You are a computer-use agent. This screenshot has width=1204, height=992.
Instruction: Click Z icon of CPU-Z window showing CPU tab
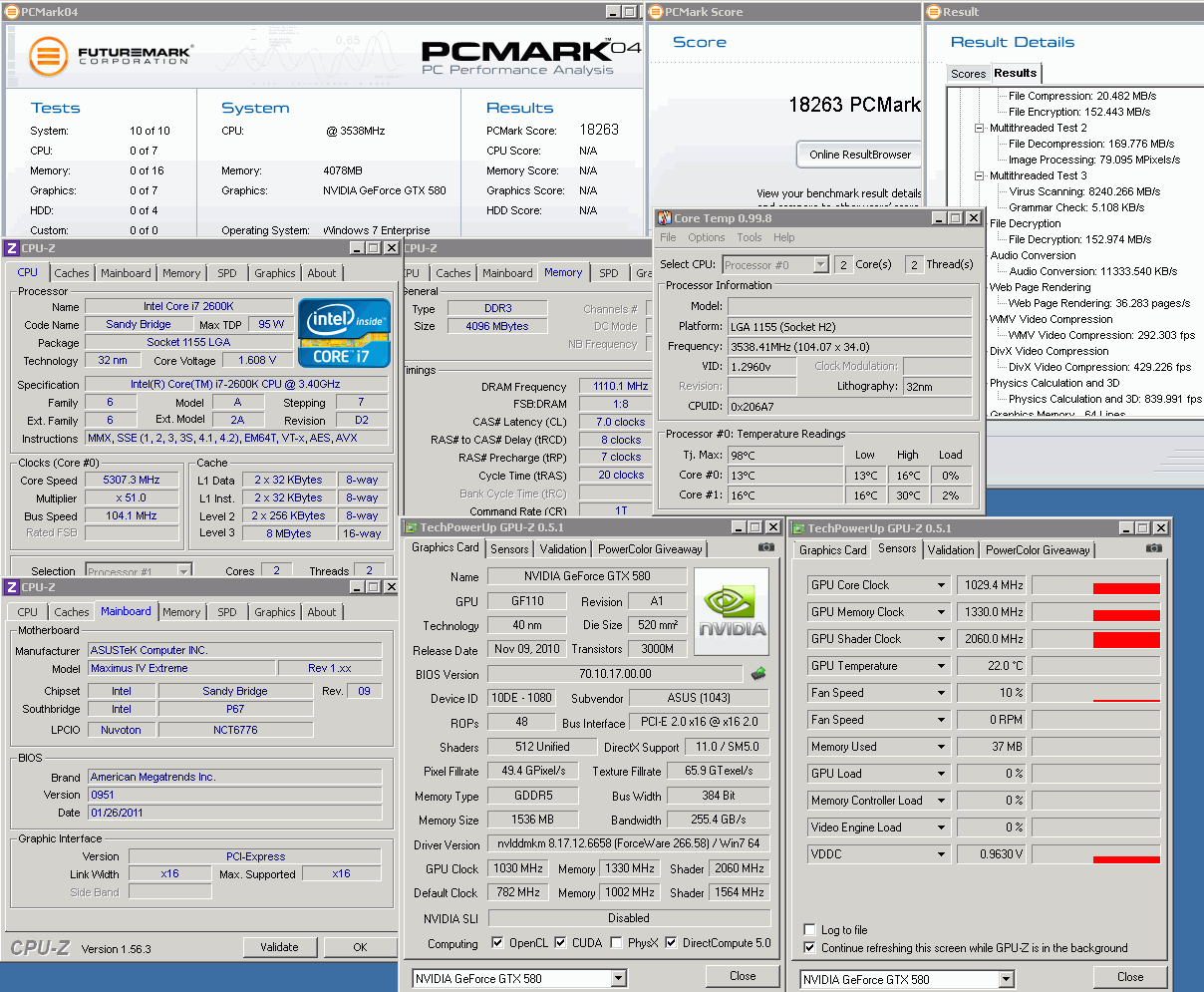[x=11, y=248]
